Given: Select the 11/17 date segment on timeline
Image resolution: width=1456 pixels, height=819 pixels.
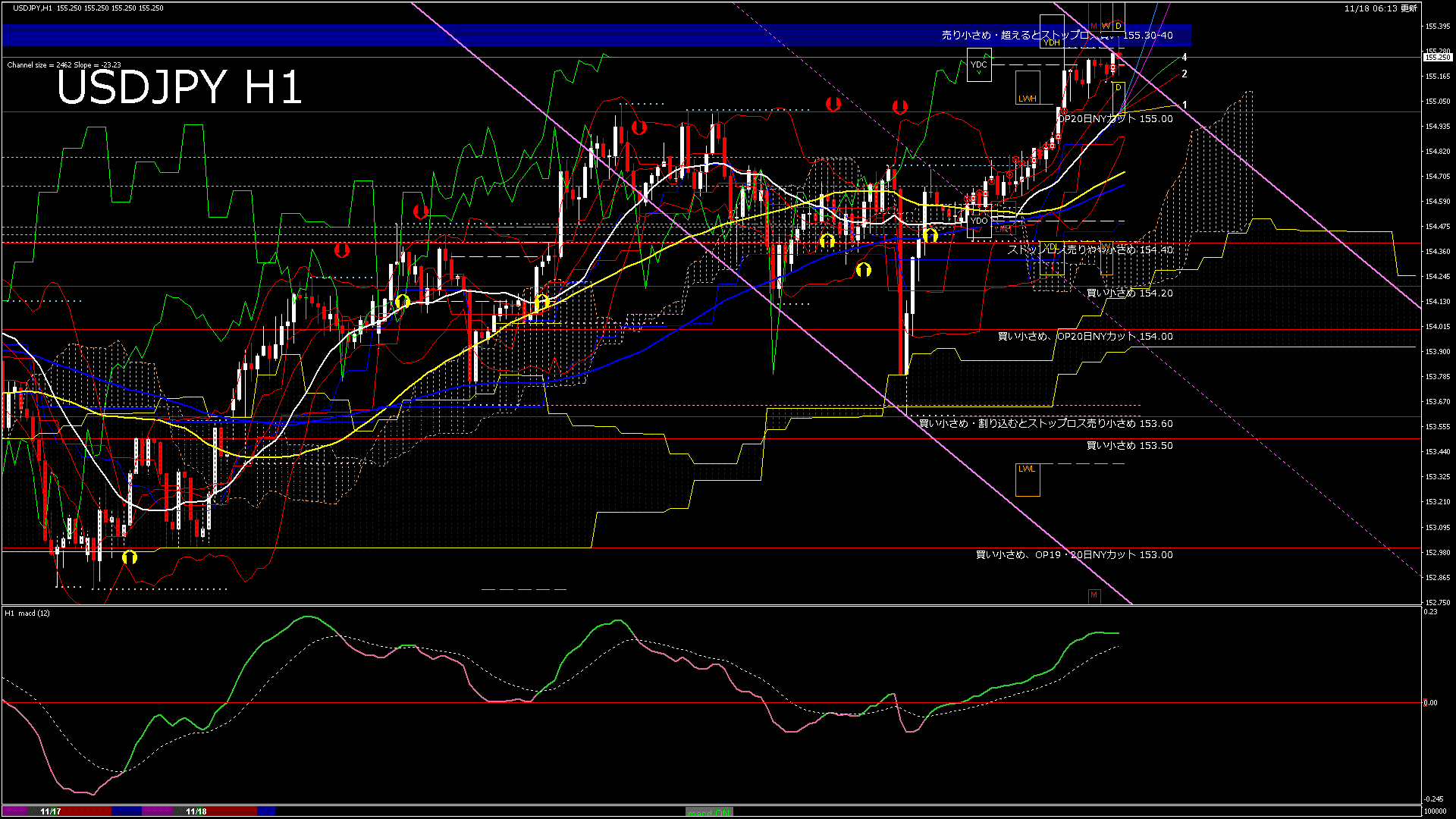Looking at the screenshot, I should (x=51, y=811).
